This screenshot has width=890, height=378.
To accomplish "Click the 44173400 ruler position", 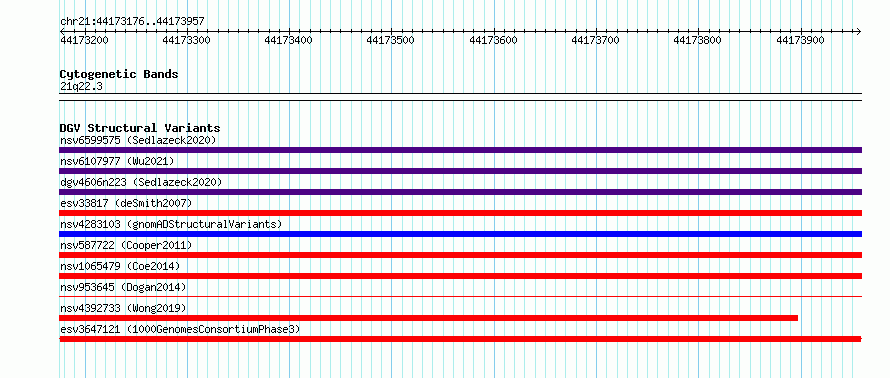I will (288, 40).
